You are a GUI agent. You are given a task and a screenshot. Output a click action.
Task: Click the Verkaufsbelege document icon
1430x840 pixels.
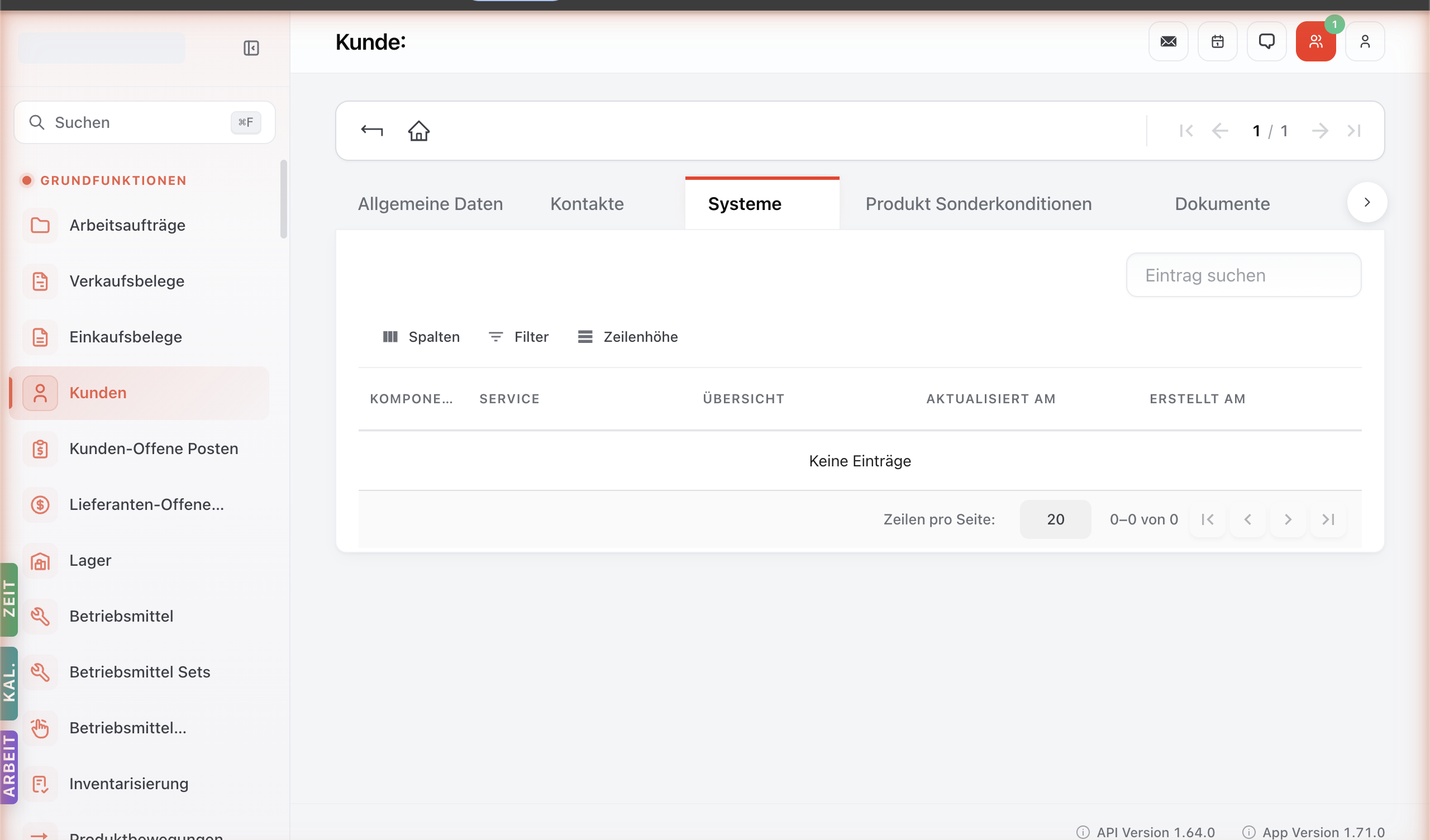[x=40, y=281]
